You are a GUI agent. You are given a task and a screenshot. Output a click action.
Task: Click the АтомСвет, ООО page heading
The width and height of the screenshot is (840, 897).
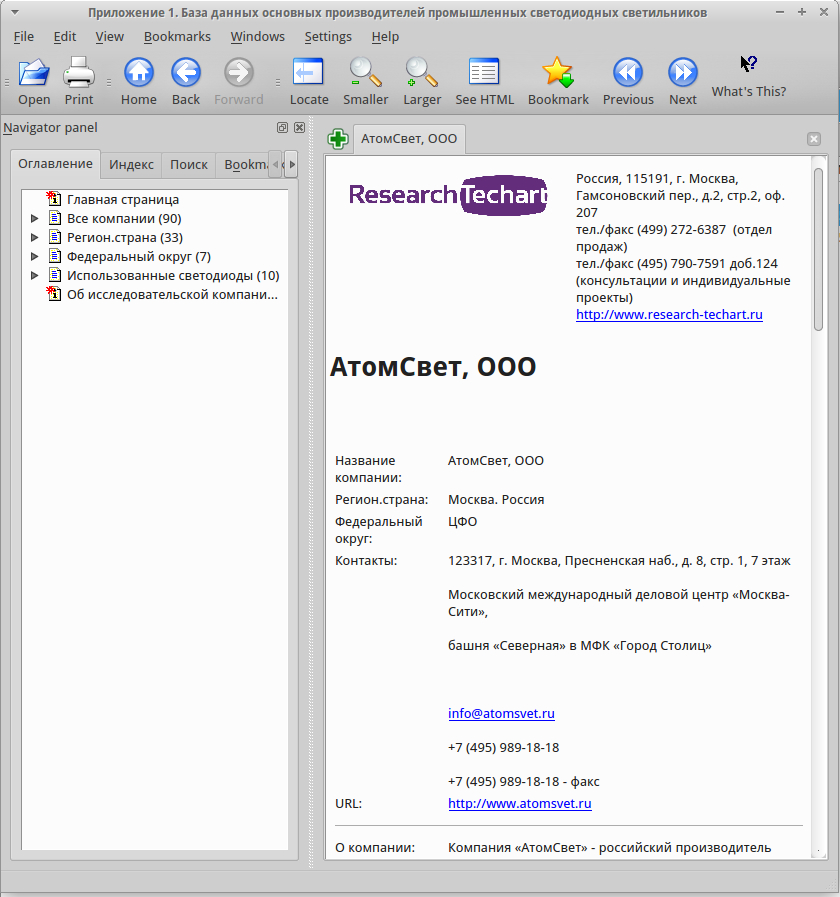433,367
